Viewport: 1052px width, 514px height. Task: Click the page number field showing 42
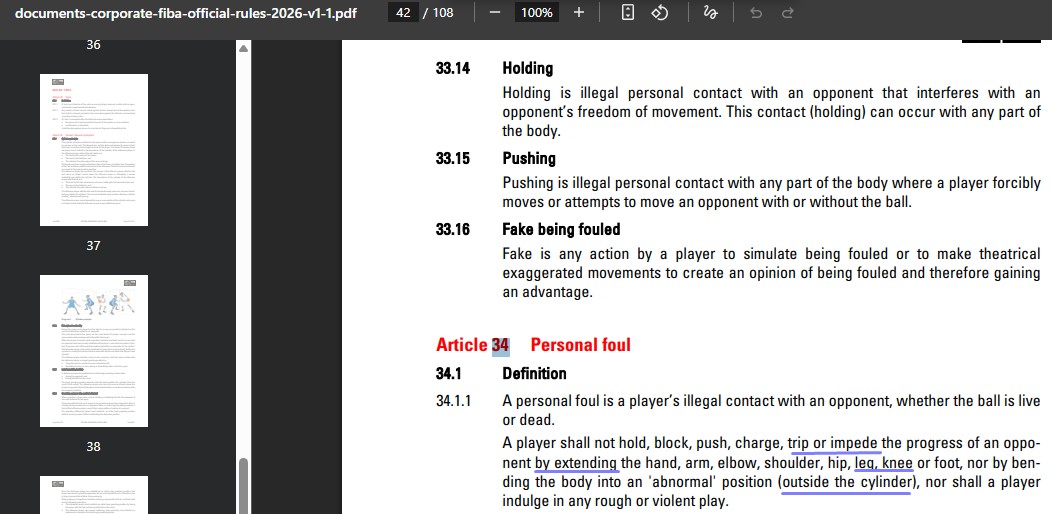pyautogui.click(x=403, y=13)
